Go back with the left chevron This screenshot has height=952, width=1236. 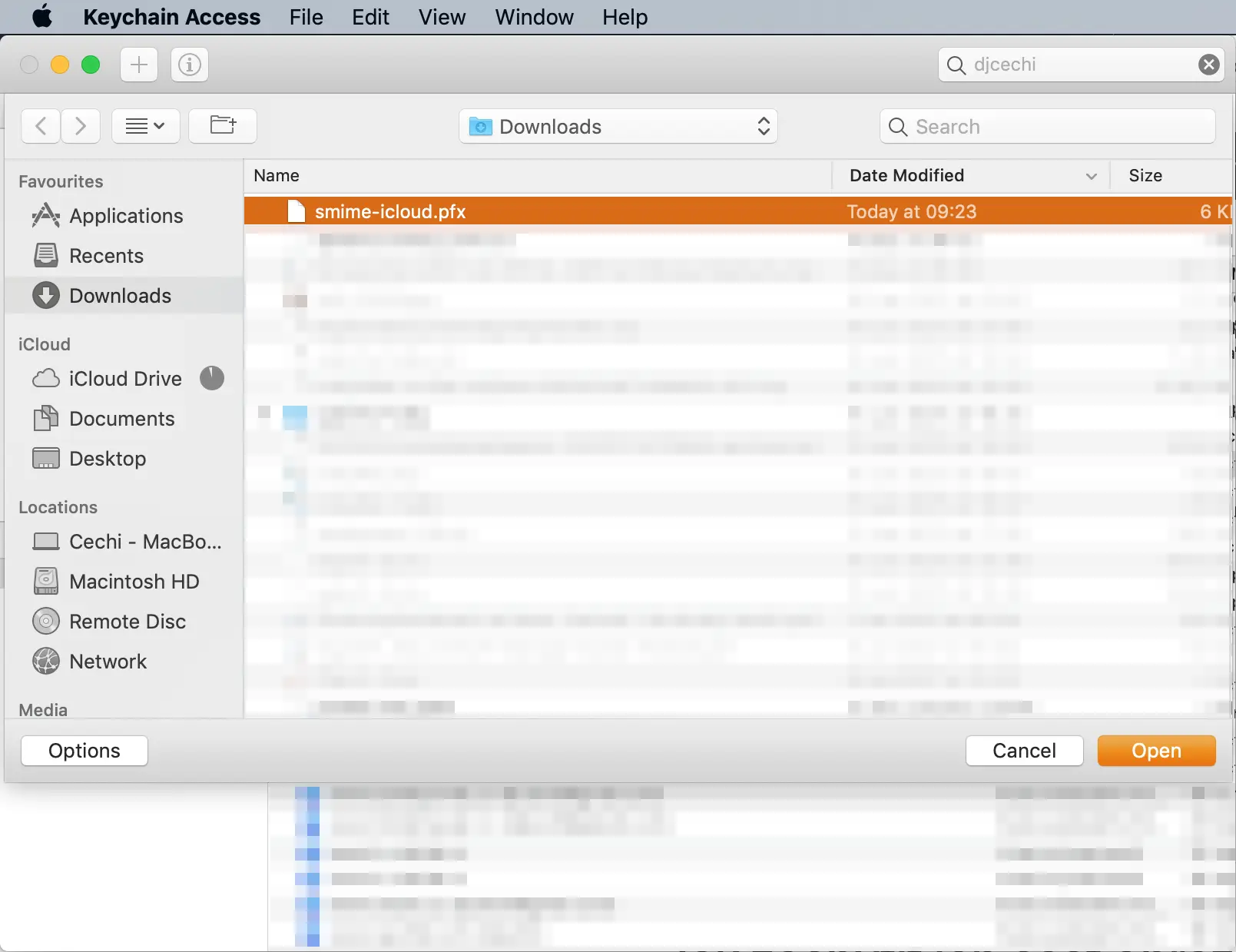click(41, 126)
